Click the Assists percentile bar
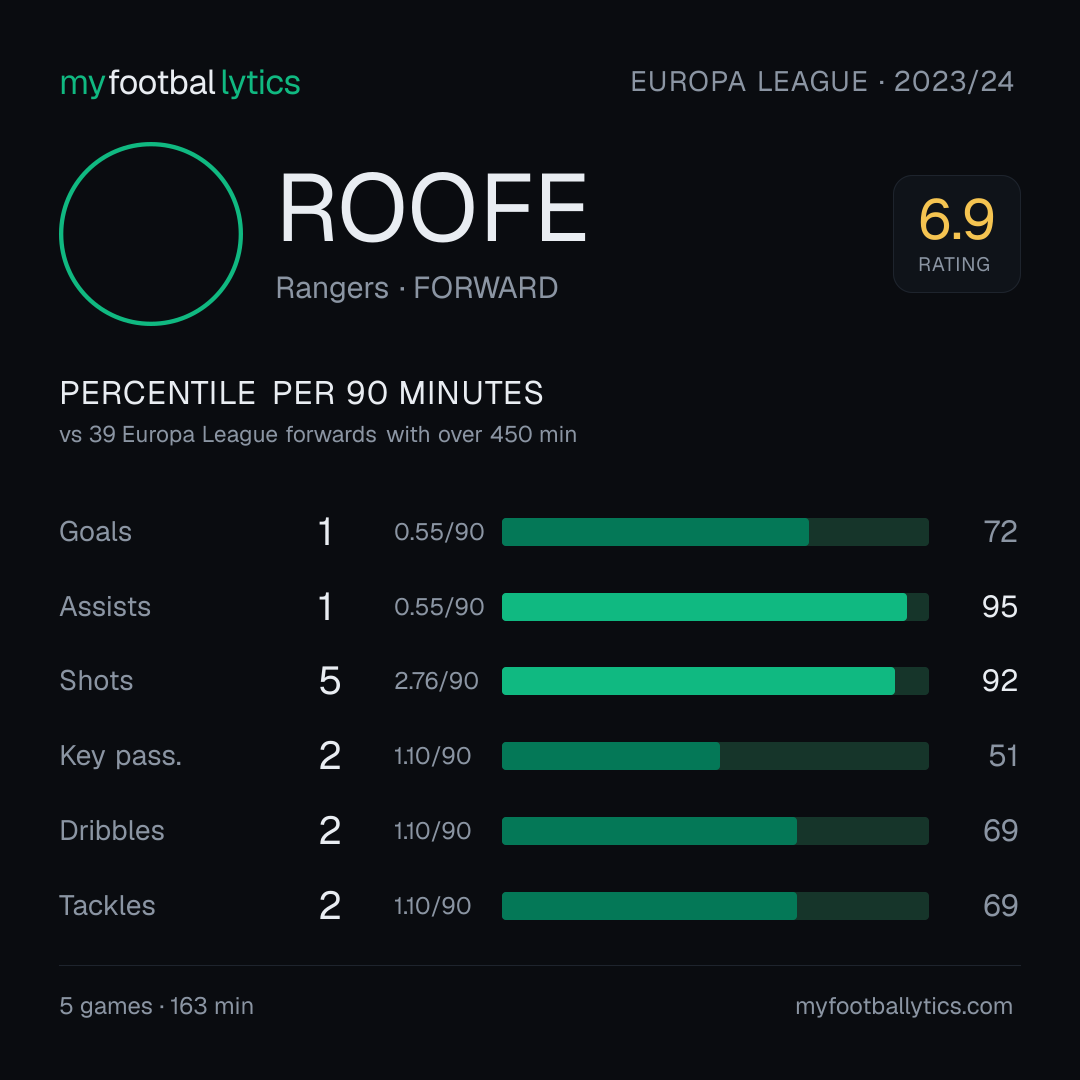 click(715, 607)
